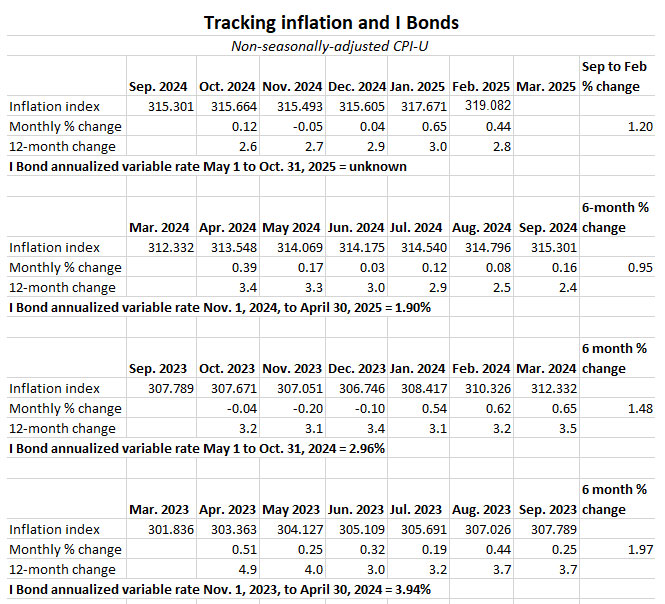
Task: Select the 'Nov. 1, 2023, to April 30, 2024 = 3.94%' row
Action: [x=220, y=590]
